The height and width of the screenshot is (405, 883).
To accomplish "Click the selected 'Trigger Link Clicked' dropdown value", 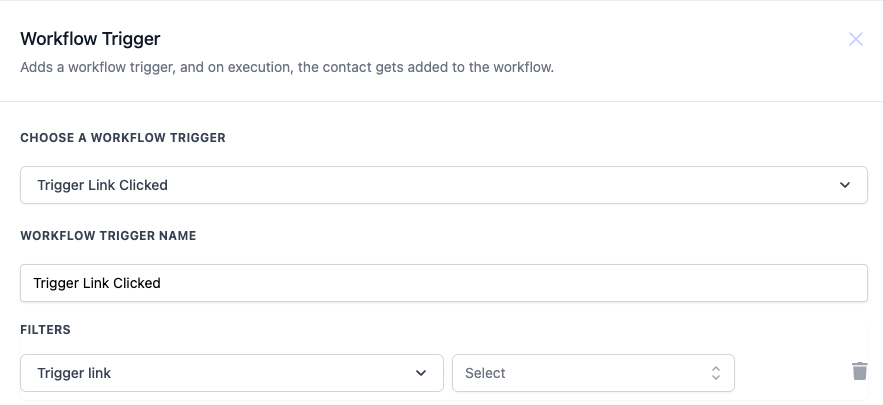I will click(102, 185).
